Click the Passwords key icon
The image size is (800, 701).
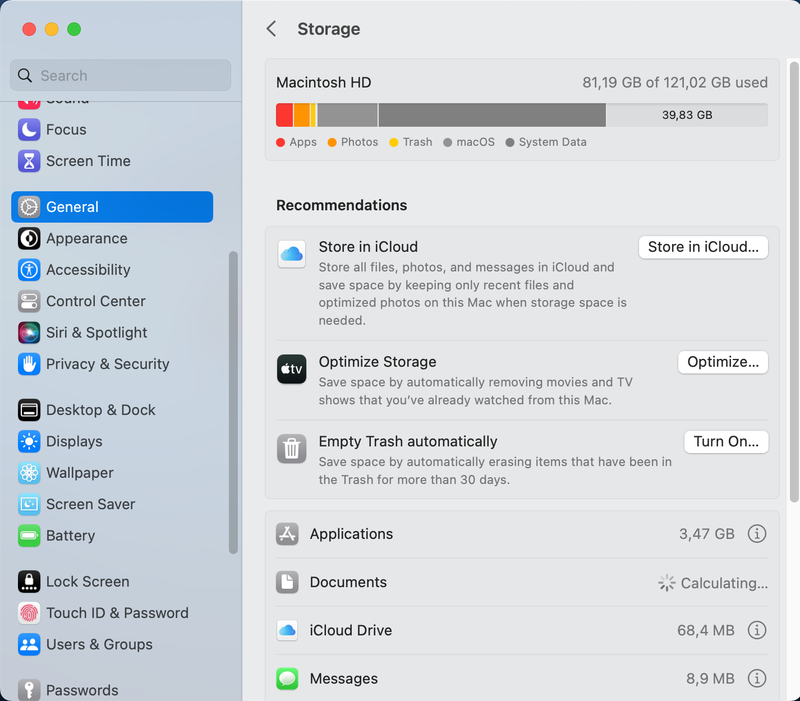point(29,690)
